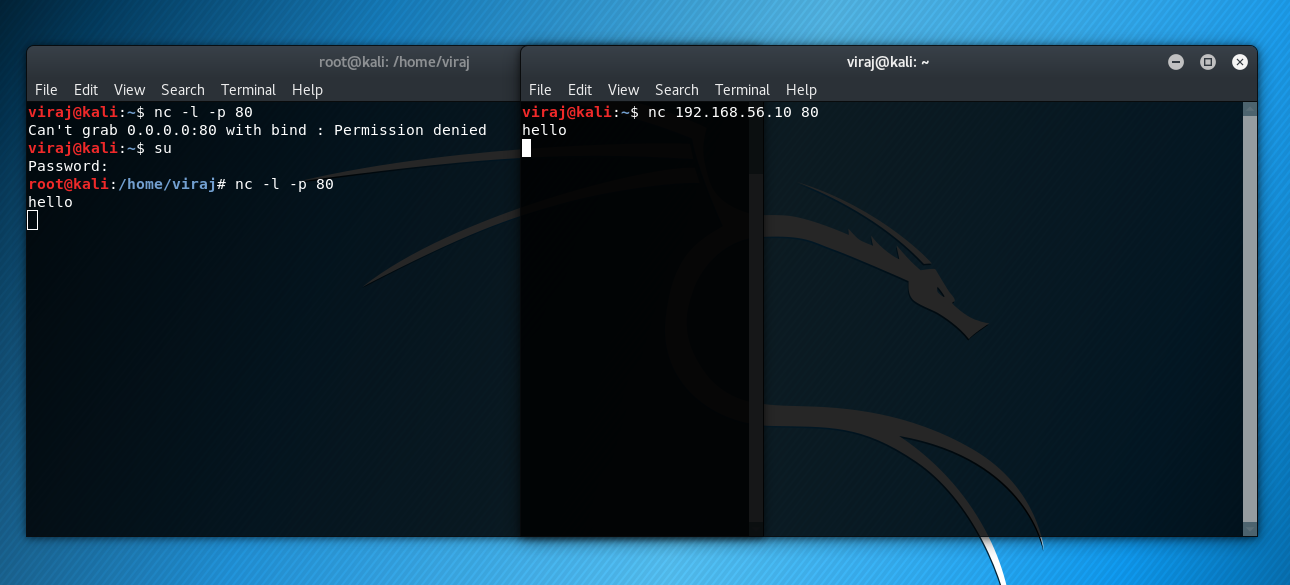
Task: Click root prompt 'nc -l -p 80' command
Action: 284,184
